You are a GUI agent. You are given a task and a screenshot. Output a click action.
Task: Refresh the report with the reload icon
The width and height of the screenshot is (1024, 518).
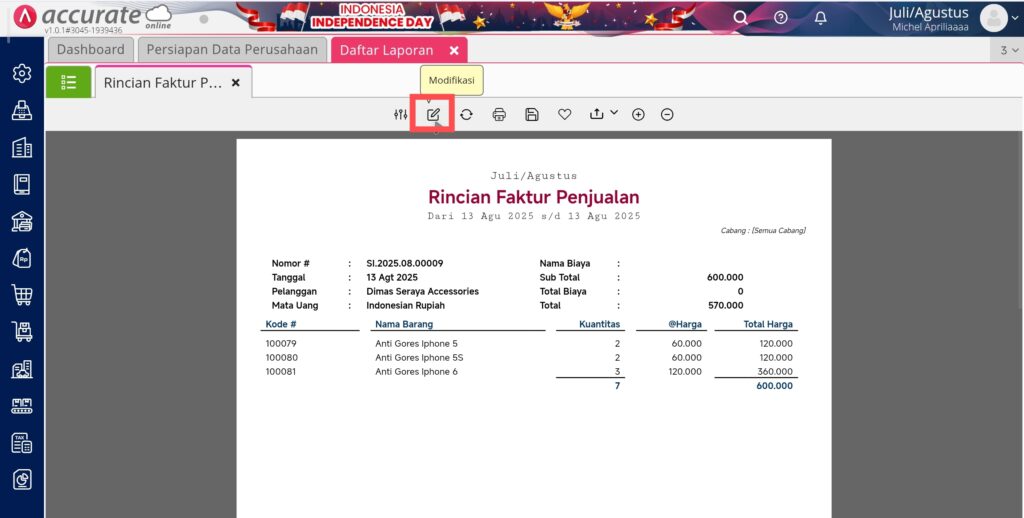(466, 114)
